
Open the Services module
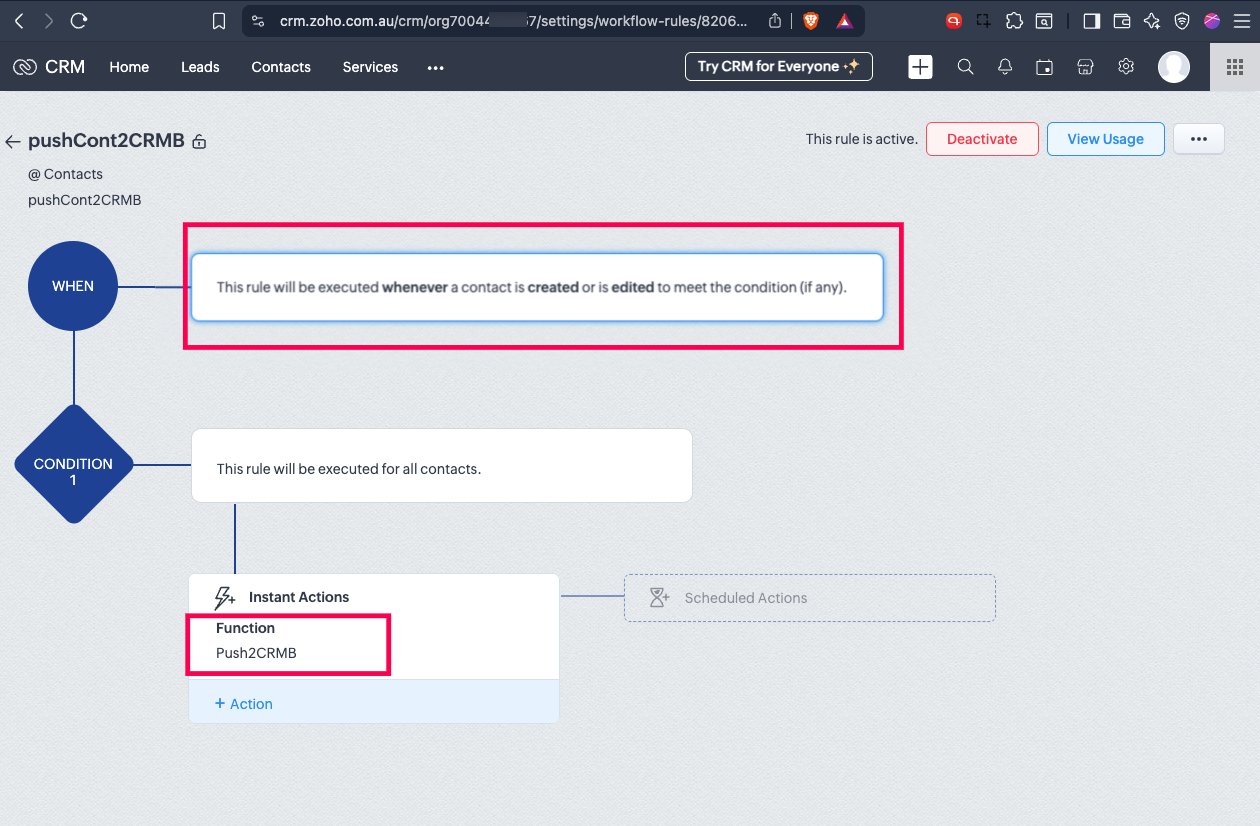(x=370, y=67)
